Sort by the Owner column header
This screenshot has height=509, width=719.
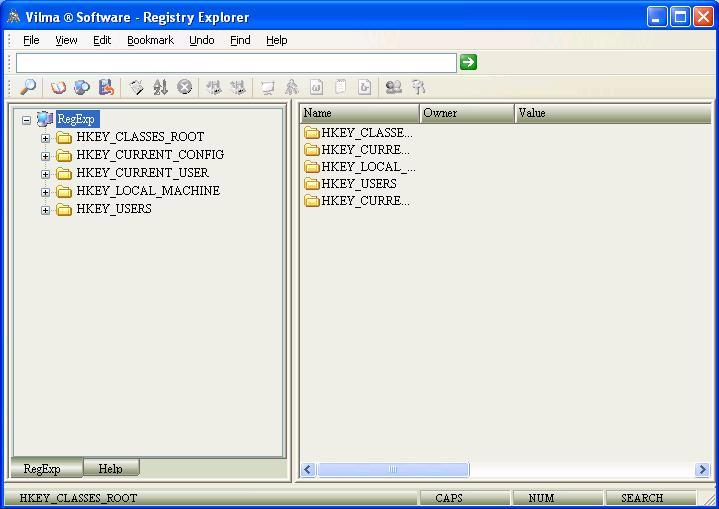467,113
